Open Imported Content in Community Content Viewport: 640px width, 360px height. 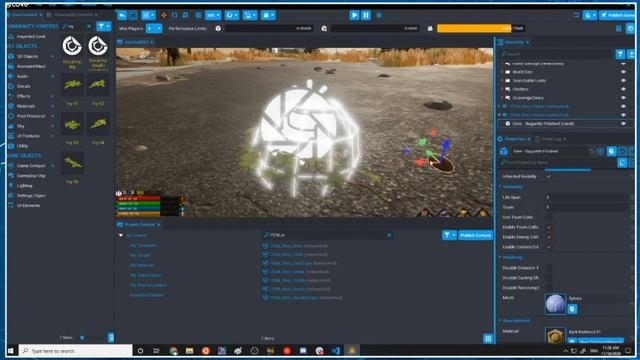click(31, 36)
